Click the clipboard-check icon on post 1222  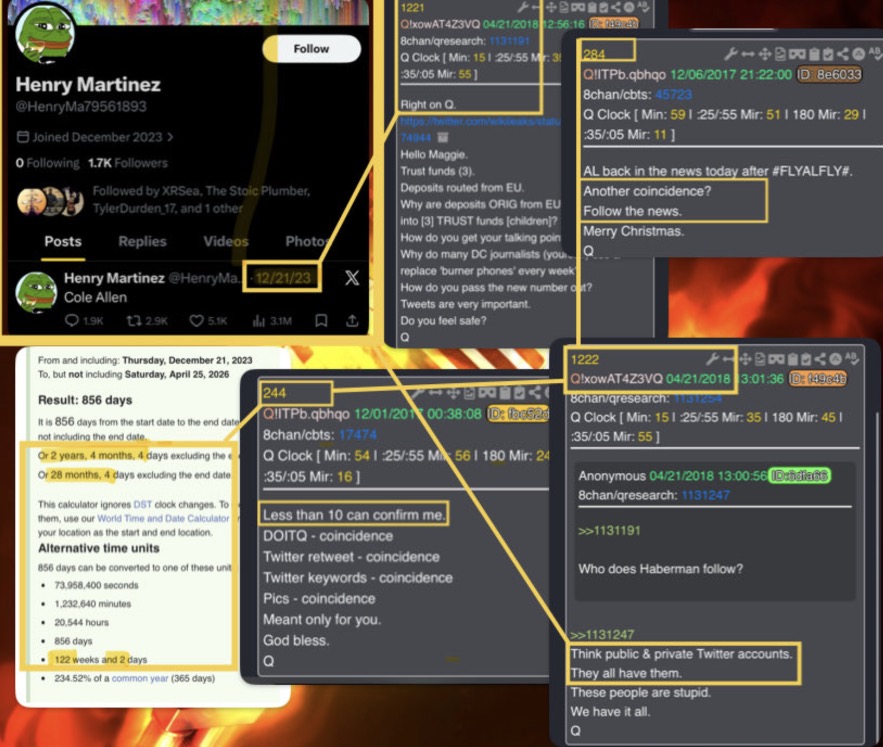[x=806, y=359]
